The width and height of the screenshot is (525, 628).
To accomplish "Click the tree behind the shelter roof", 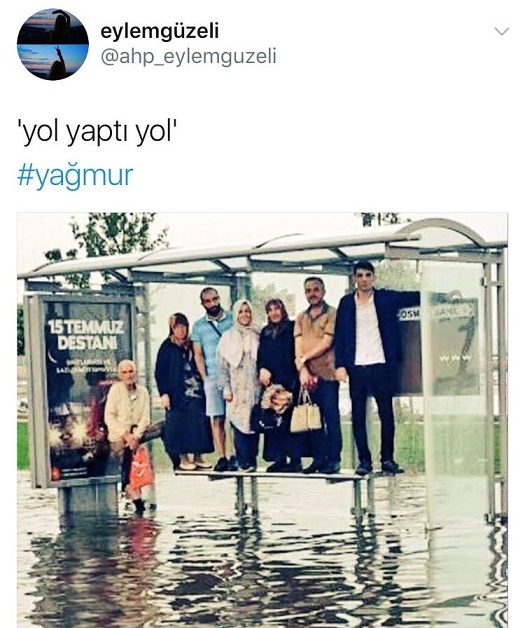I will (x=110, y=236).
